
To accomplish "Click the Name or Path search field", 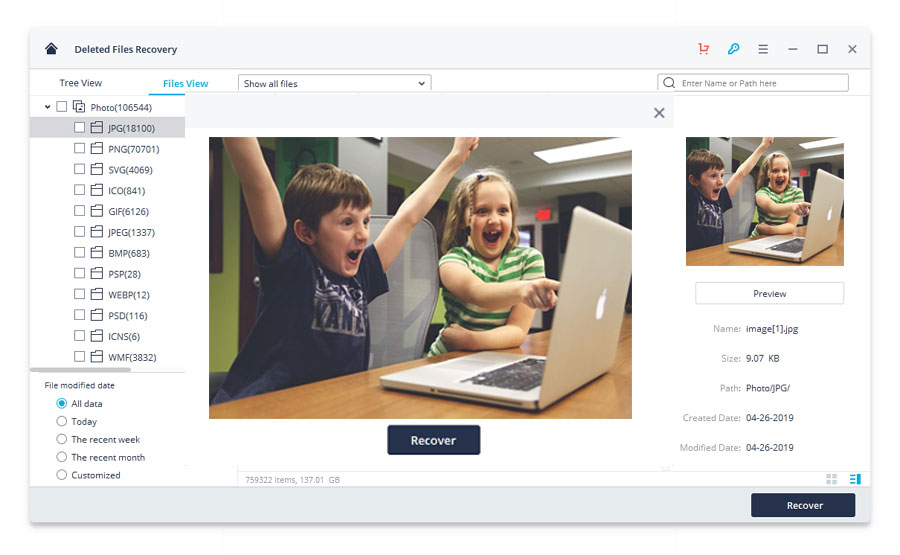I will pyautogui.click(x=752, y=83).
